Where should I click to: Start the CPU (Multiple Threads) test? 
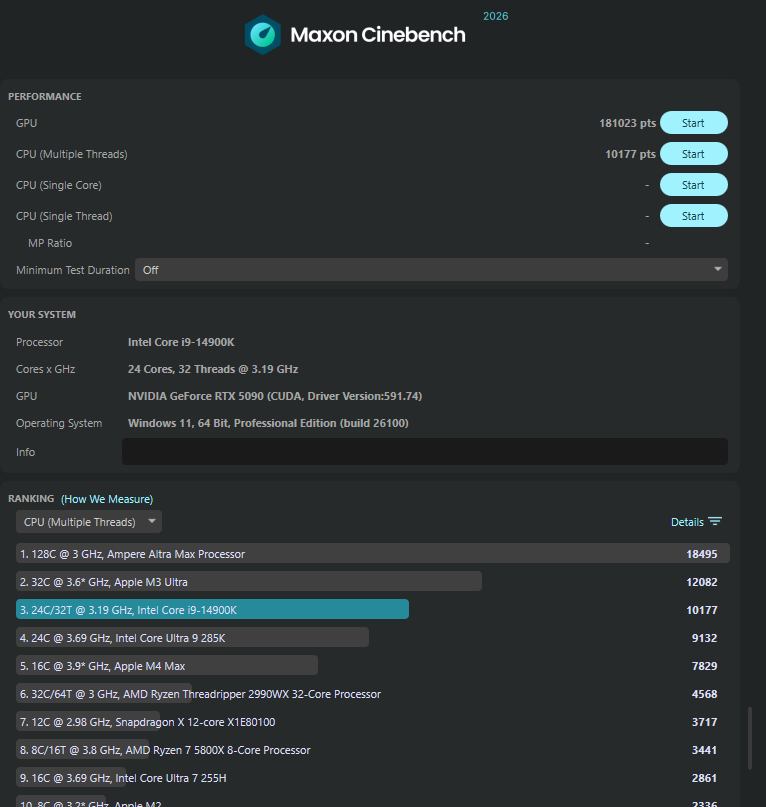(x=693, y=154)
